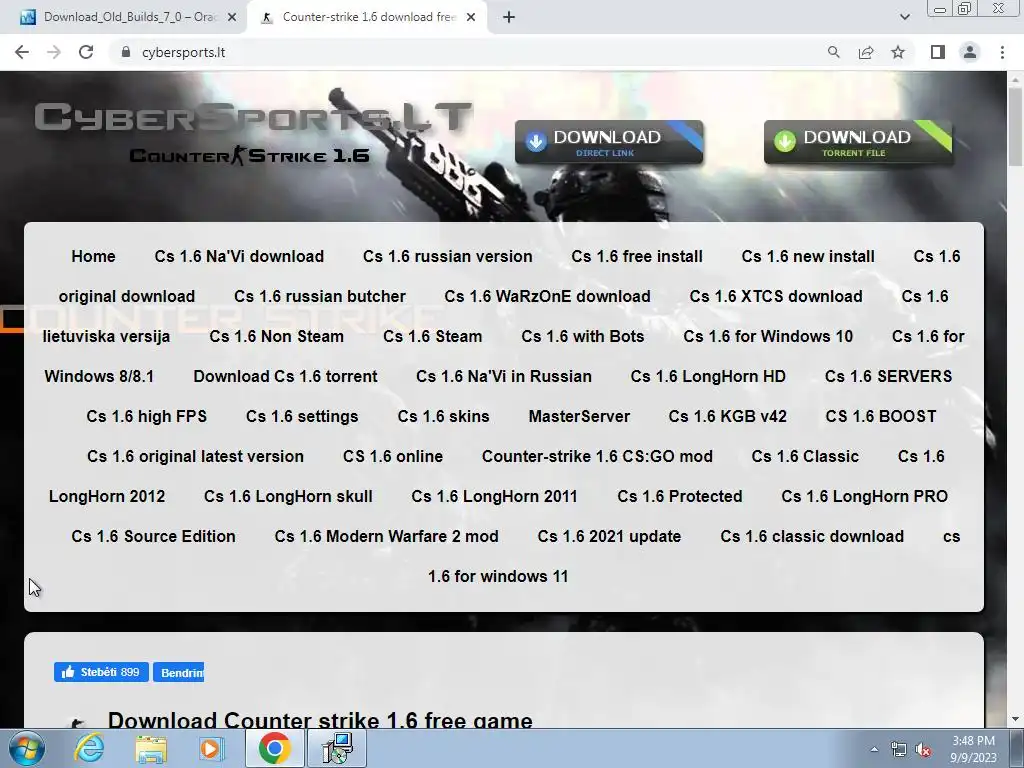Image resolution: width=1024 pixels, height=768 pixels.
Task: Open Cs 1.6 russian butcher link
Action: [320, 296]
